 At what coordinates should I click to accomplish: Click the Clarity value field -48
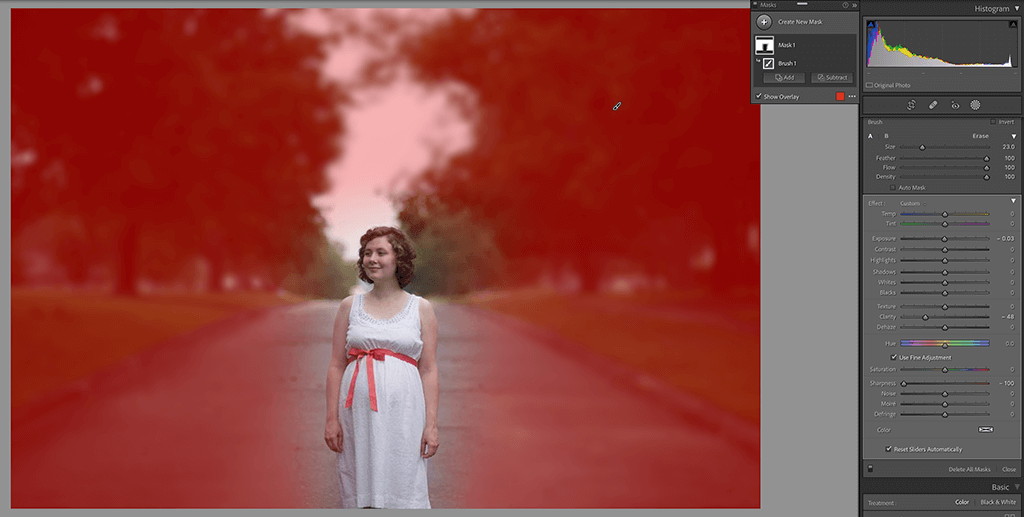tap(1008, 317)
